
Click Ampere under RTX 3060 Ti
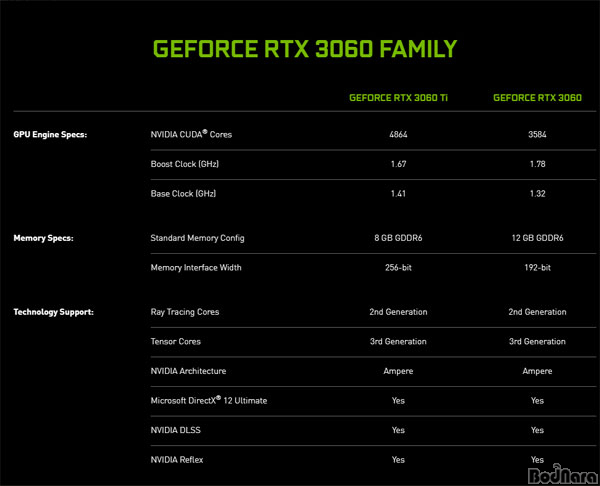[x=398, y=371]
